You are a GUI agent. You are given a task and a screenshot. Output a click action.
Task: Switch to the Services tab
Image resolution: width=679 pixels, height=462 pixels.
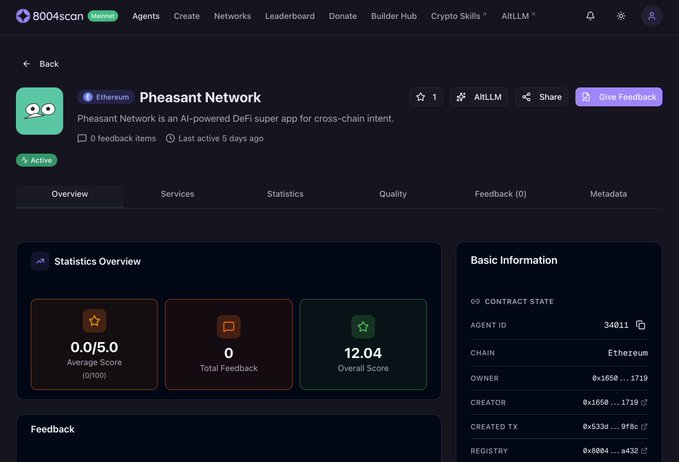tap(178, 194)
